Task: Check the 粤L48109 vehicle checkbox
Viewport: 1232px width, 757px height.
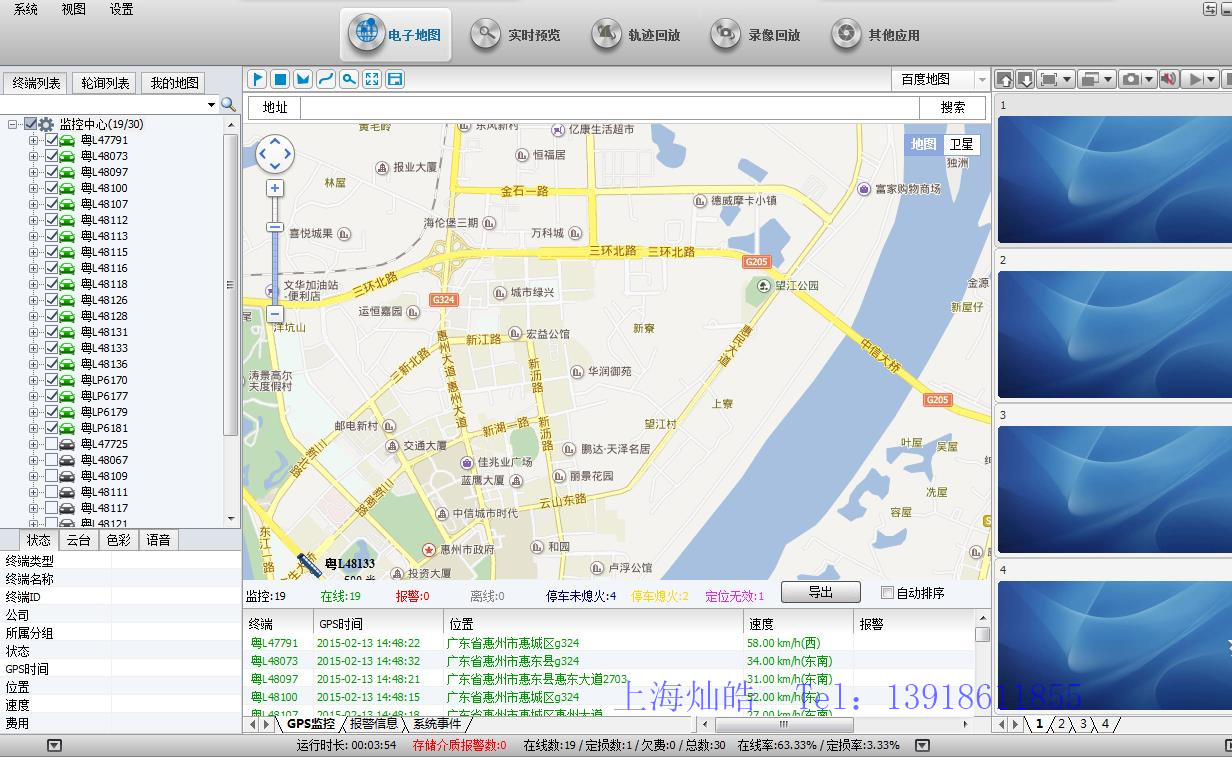Action: 52,476
